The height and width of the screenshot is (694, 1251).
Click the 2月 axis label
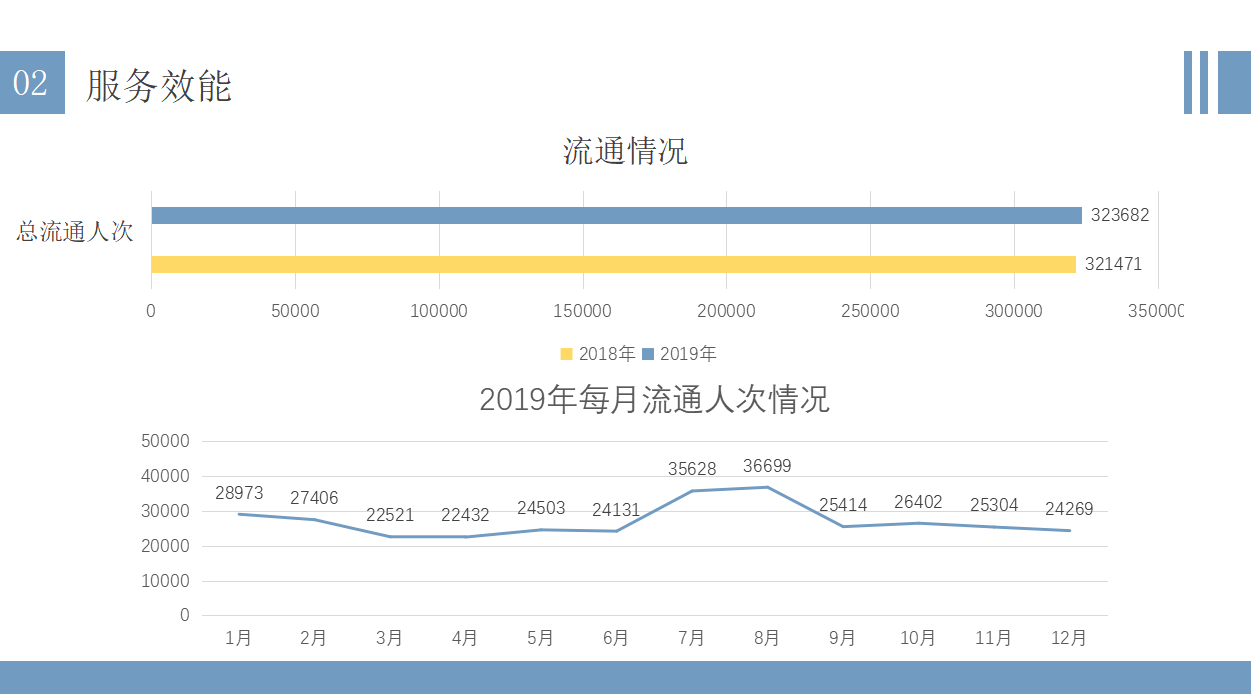pyautogui.click(x=314, y=638)
